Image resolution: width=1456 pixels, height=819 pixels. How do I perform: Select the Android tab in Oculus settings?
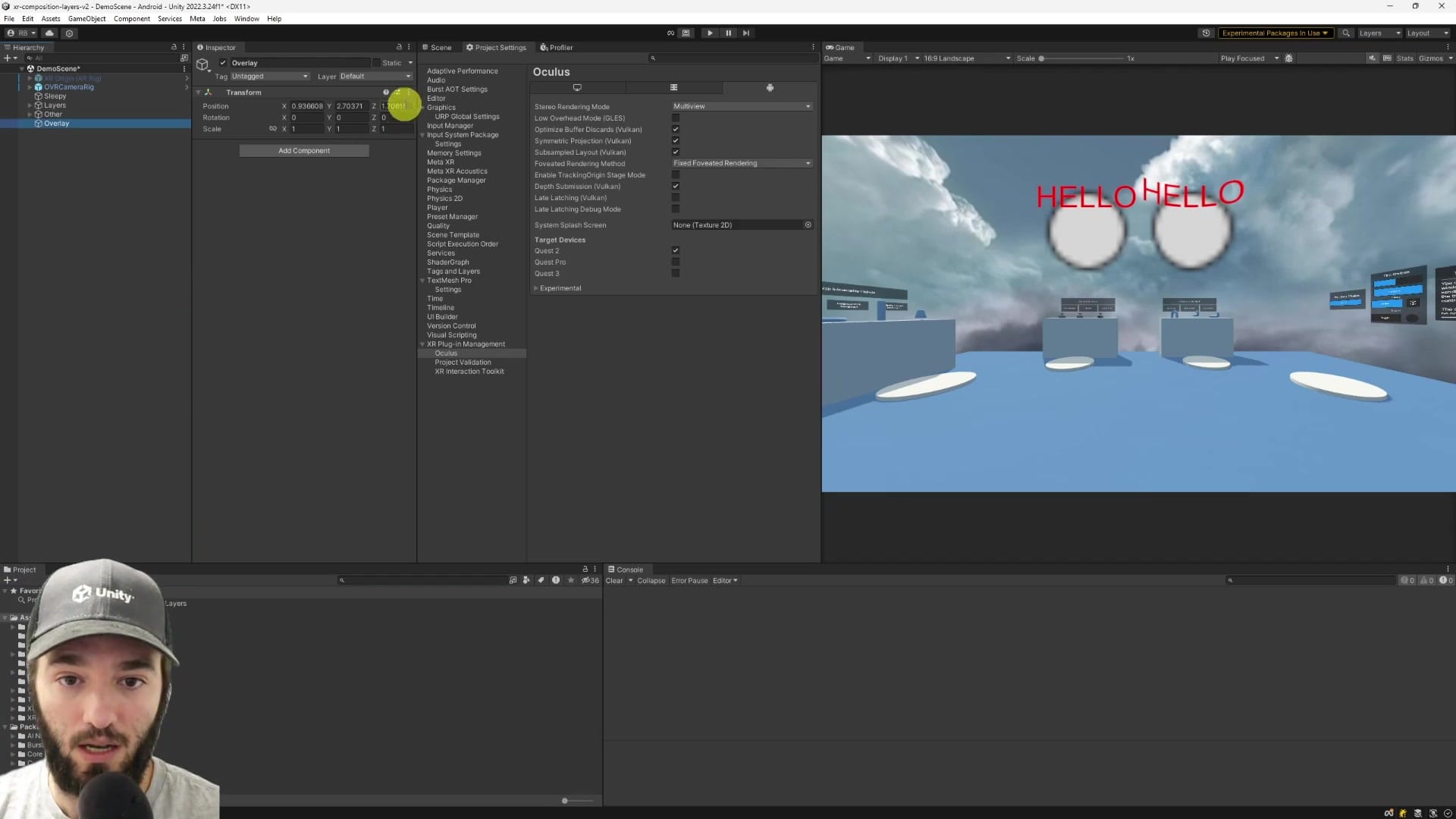coord(770,87)
